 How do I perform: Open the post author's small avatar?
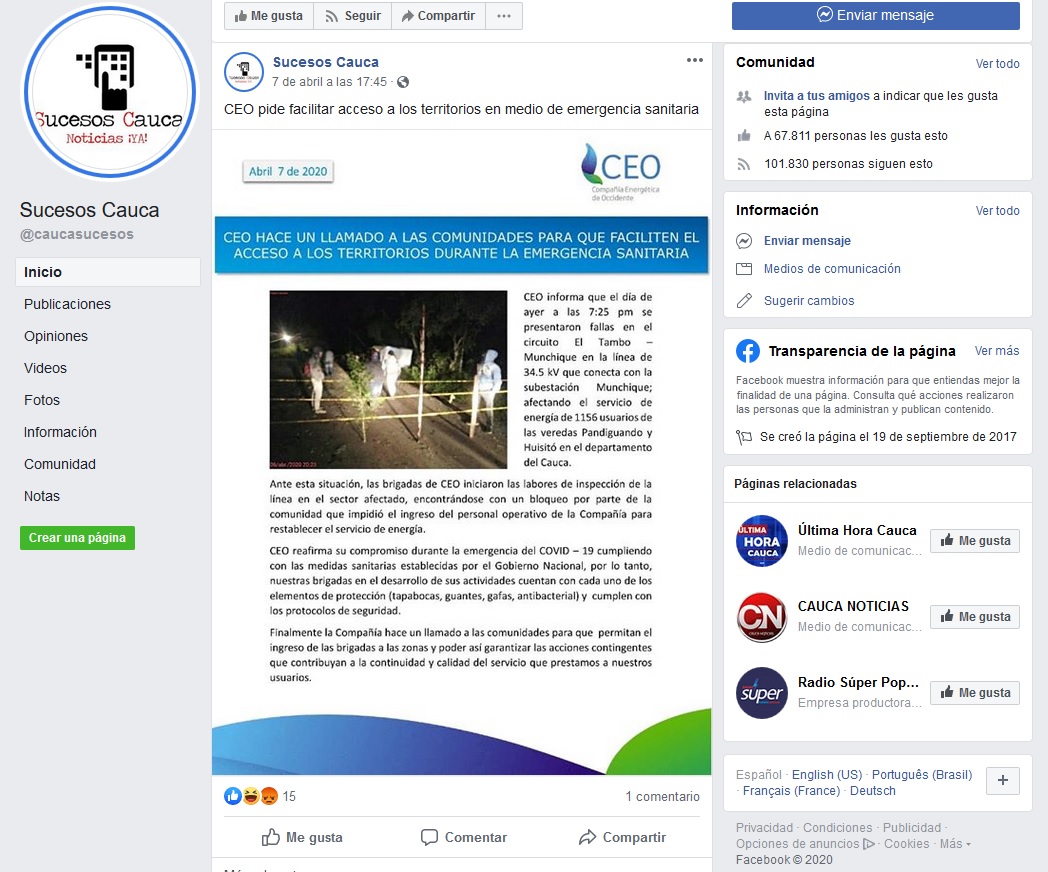pyautogui.click(x=243, y=71)
